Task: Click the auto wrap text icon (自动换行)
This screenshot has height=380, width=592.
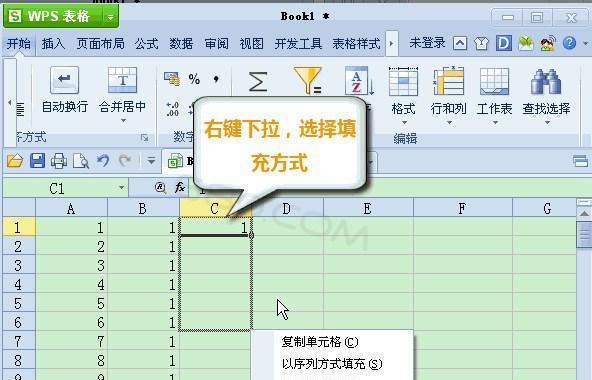Action: (x=65, y=80)
